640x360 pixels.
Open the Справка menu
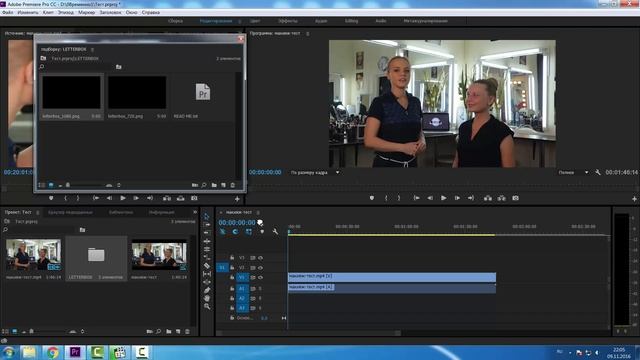point(151,13)
